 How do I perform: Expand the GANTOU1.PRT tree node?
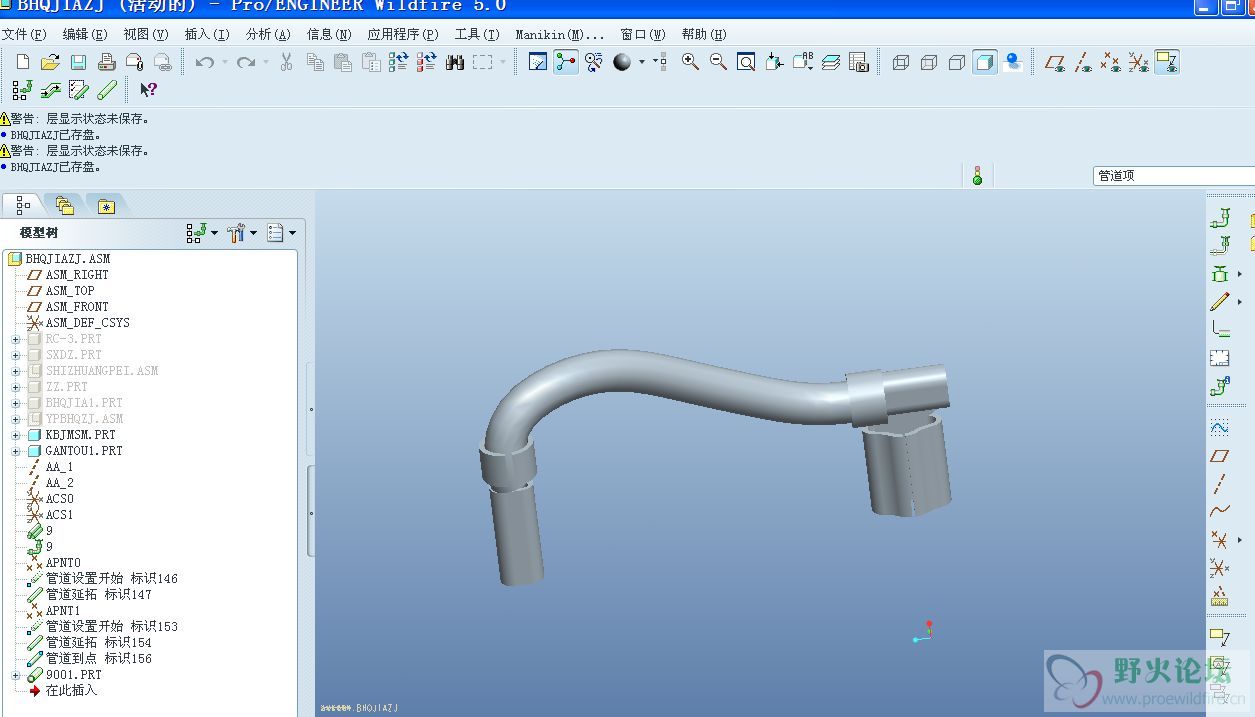tap(16, 451)
